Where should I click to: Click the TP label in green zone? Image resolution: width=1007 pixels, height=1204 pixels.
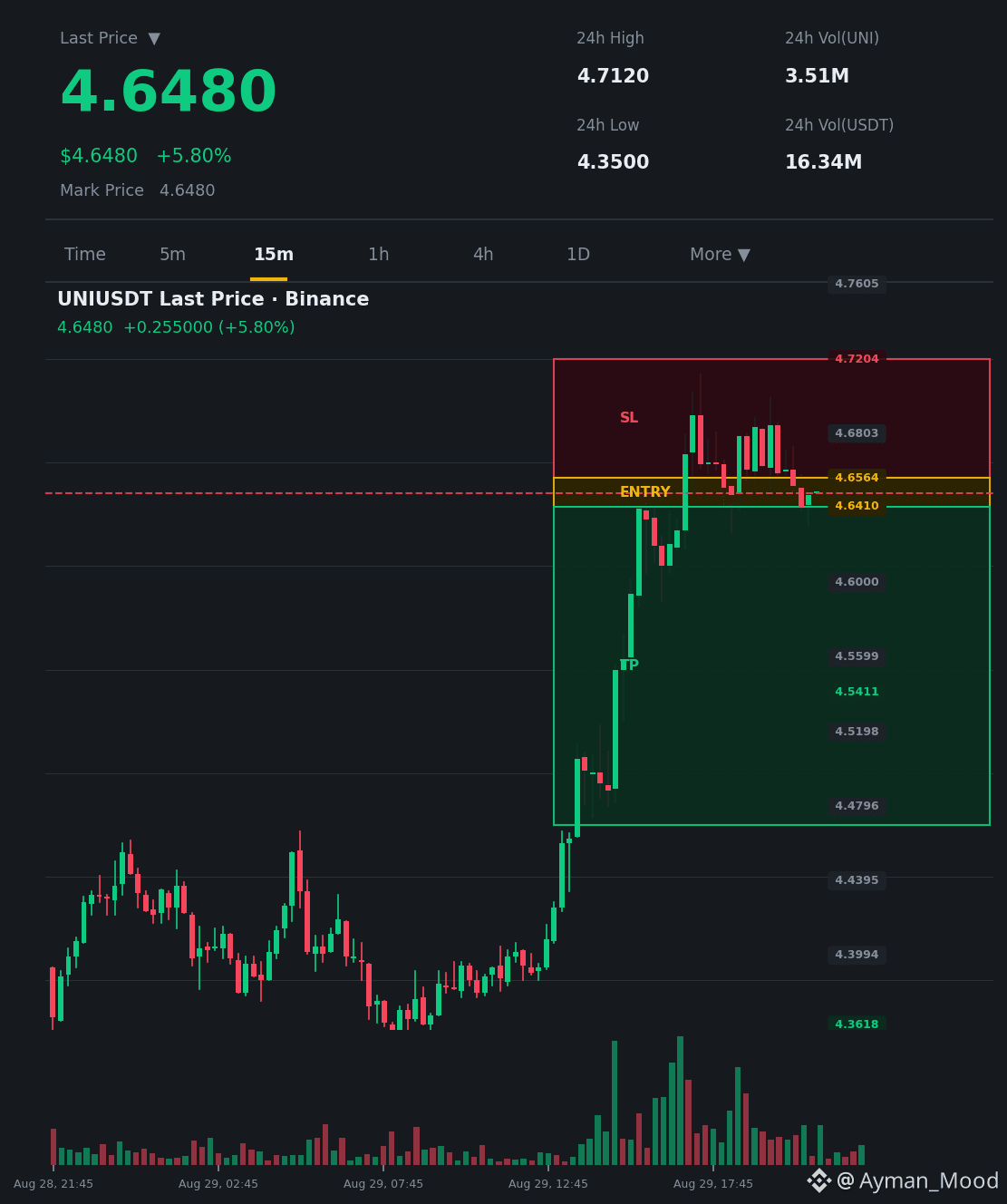pos(629,665)
